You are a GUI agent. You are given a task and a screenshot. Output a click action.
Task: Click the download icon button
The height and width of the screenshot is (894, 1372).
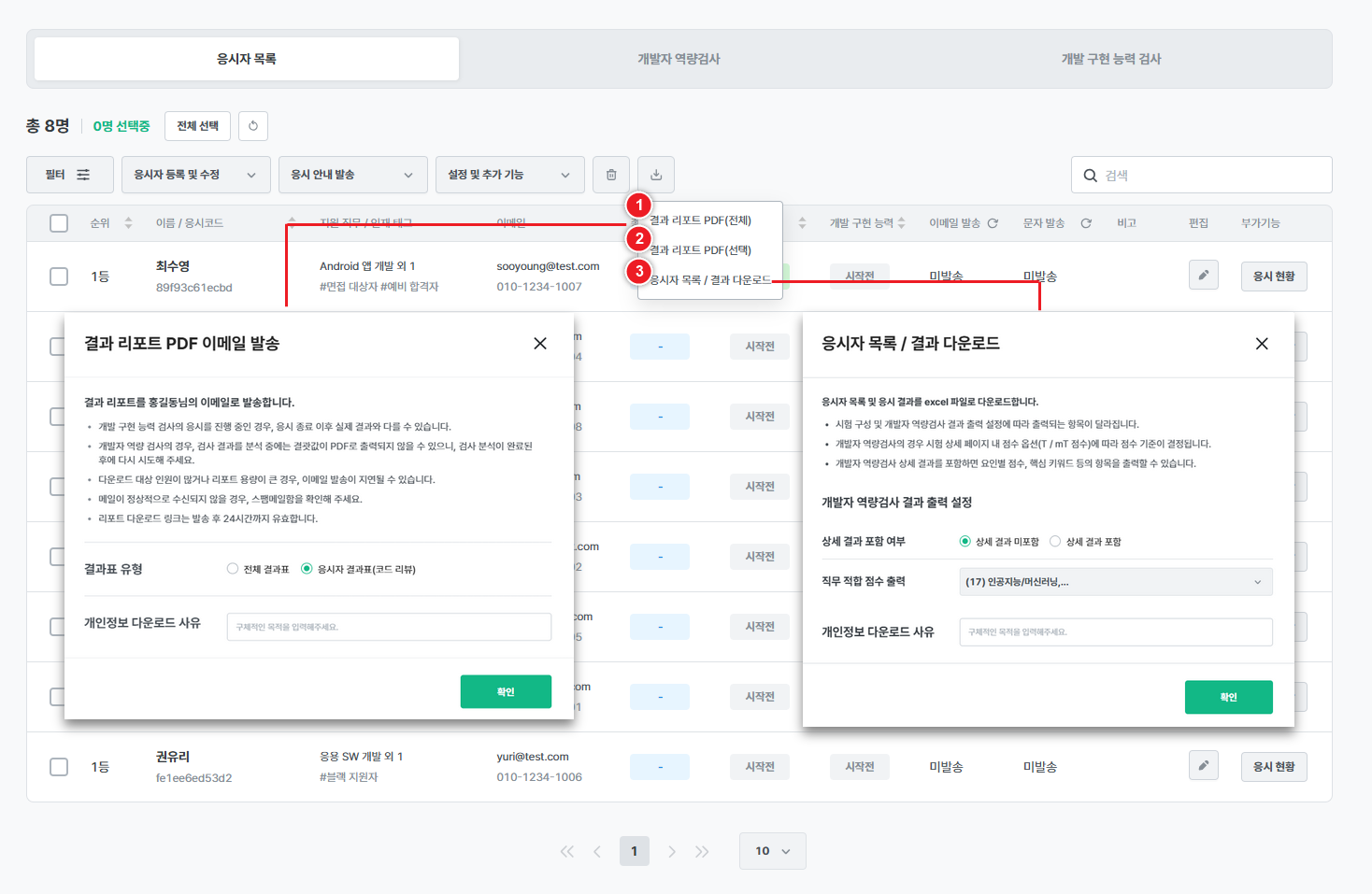(656, 175)
